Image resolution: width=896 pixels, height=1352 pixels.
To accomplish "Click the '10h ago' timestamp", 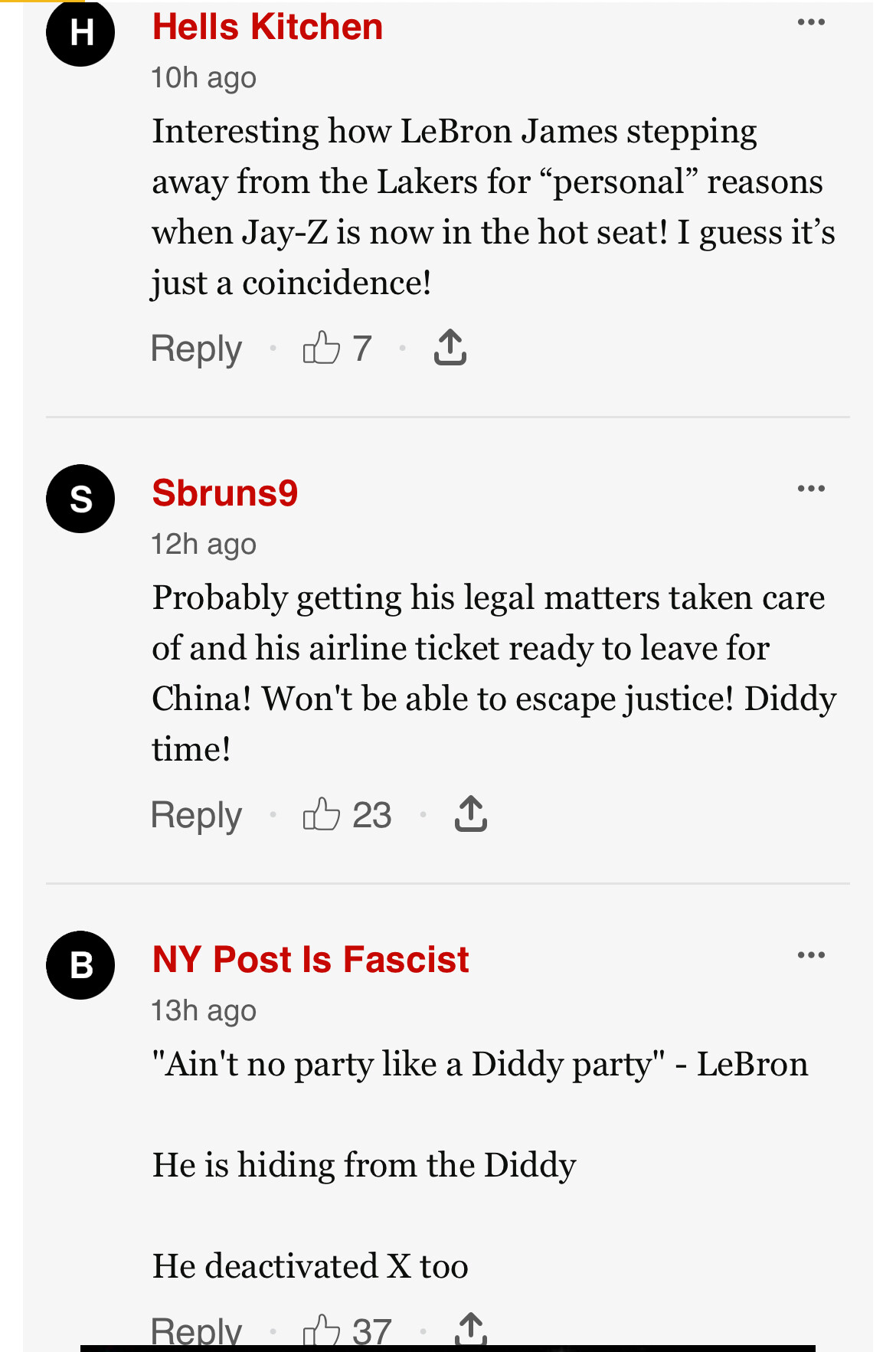I will click(204, 77).
